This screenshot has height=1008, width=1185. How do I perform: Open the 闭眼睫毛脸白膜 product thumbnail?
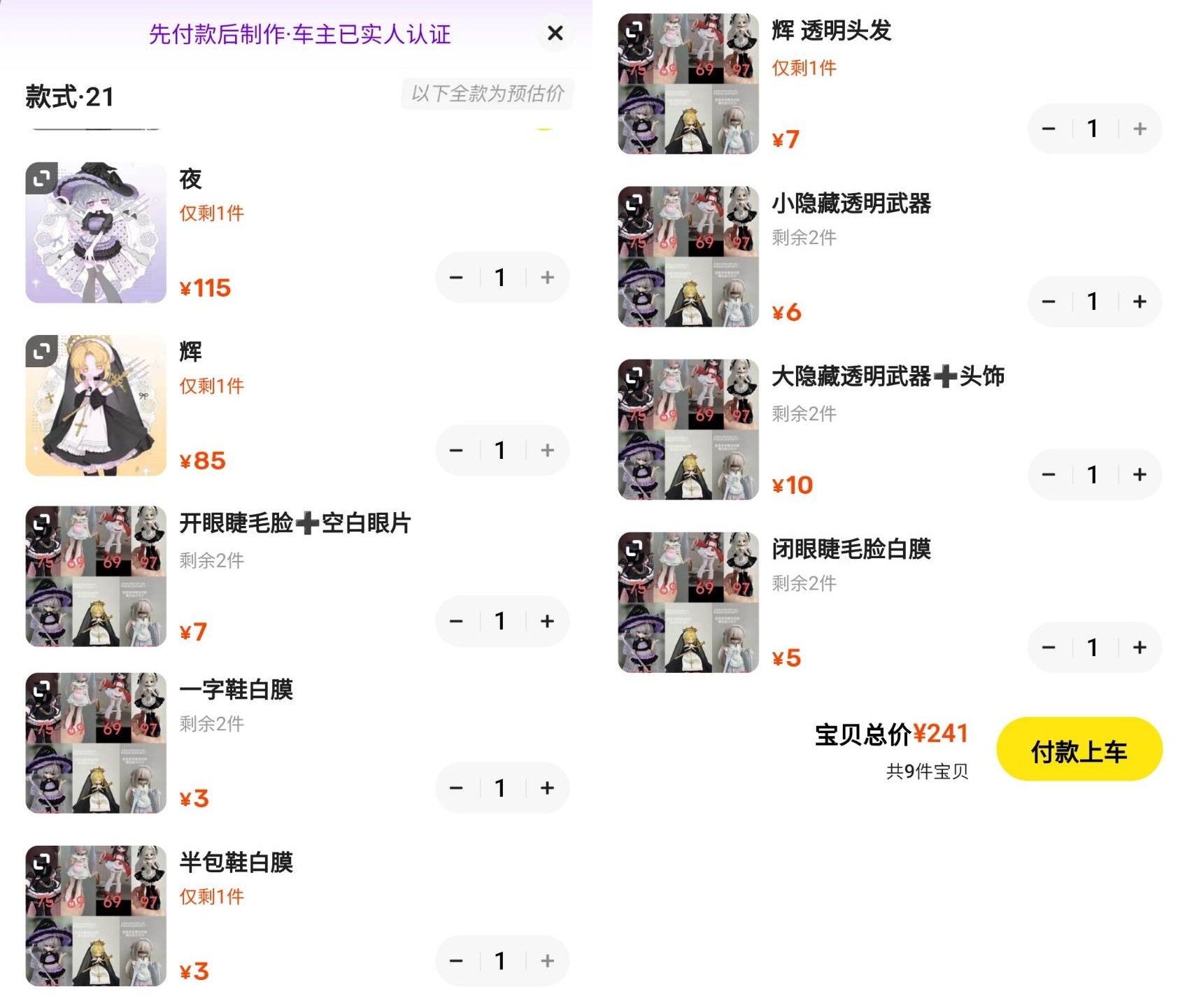pos(688,602)
